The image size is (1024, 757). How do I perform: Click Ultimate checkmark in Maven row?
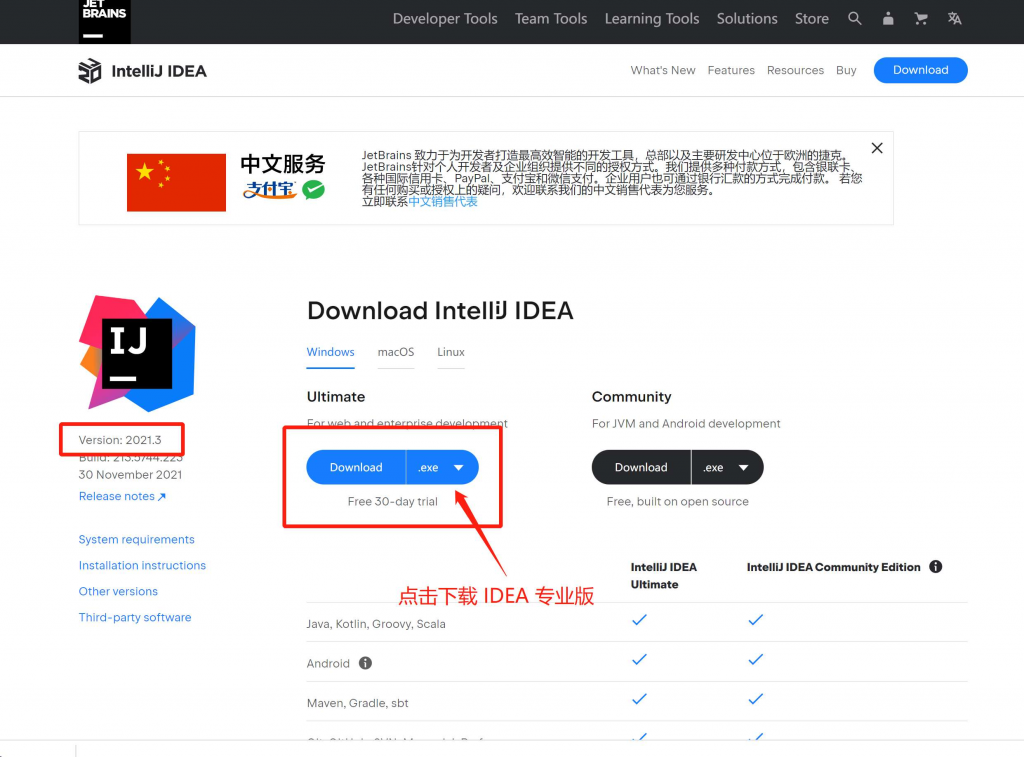(x=639, y=699)
